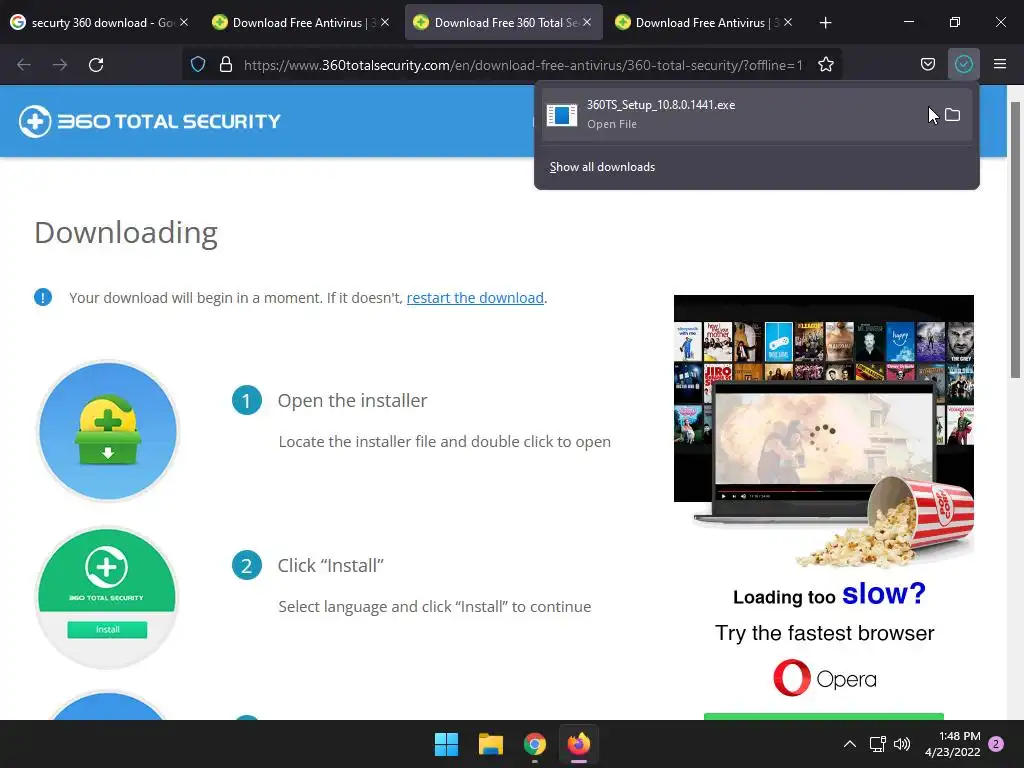The height and width of the screenshot is (768, 1024).
Task: Go forward to next page
Action: pos(60,65)
